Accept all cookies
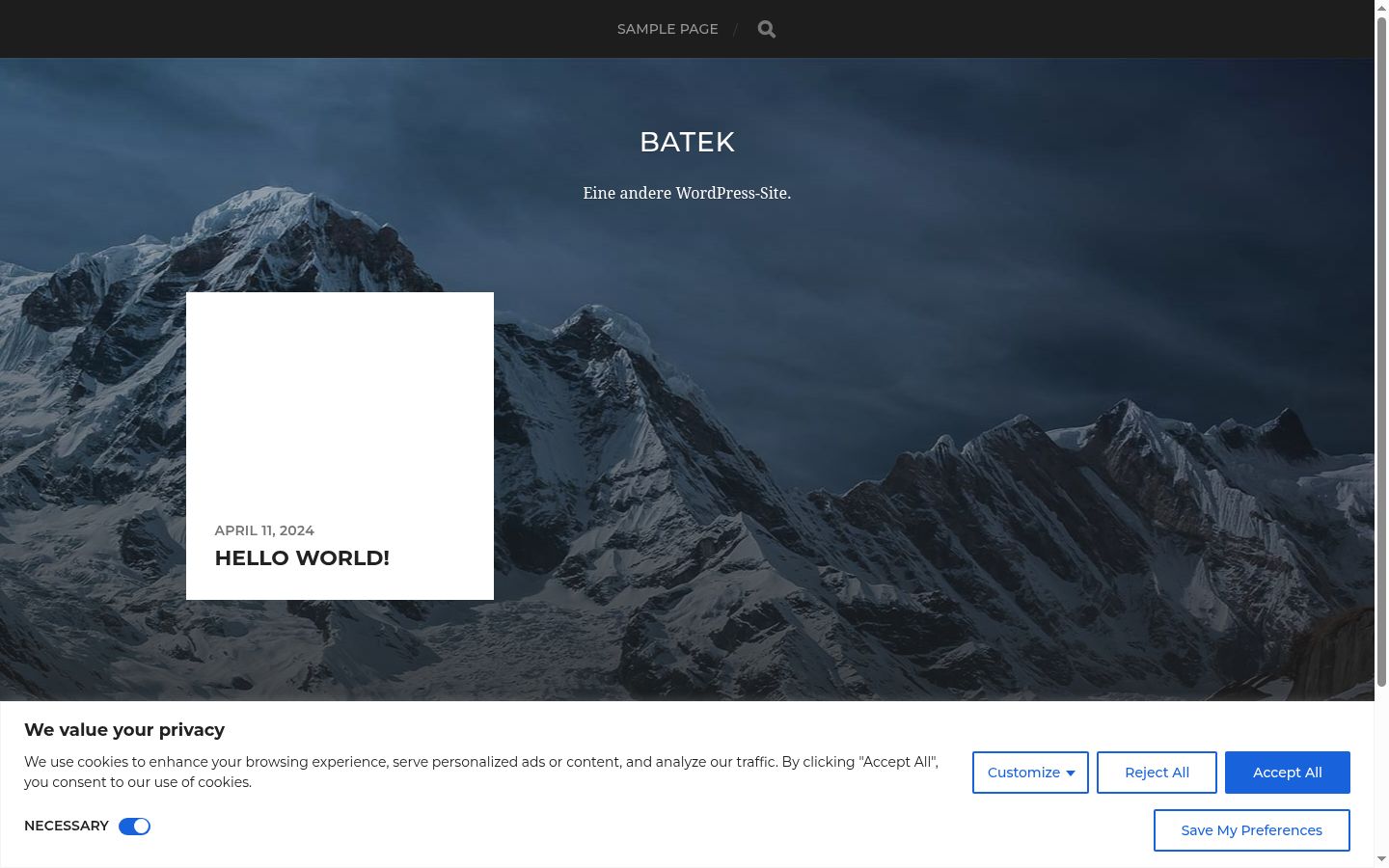Image resolution: width=1389 pixels, height=868 pixels. pyautogui.click(x=1288, y=773)
